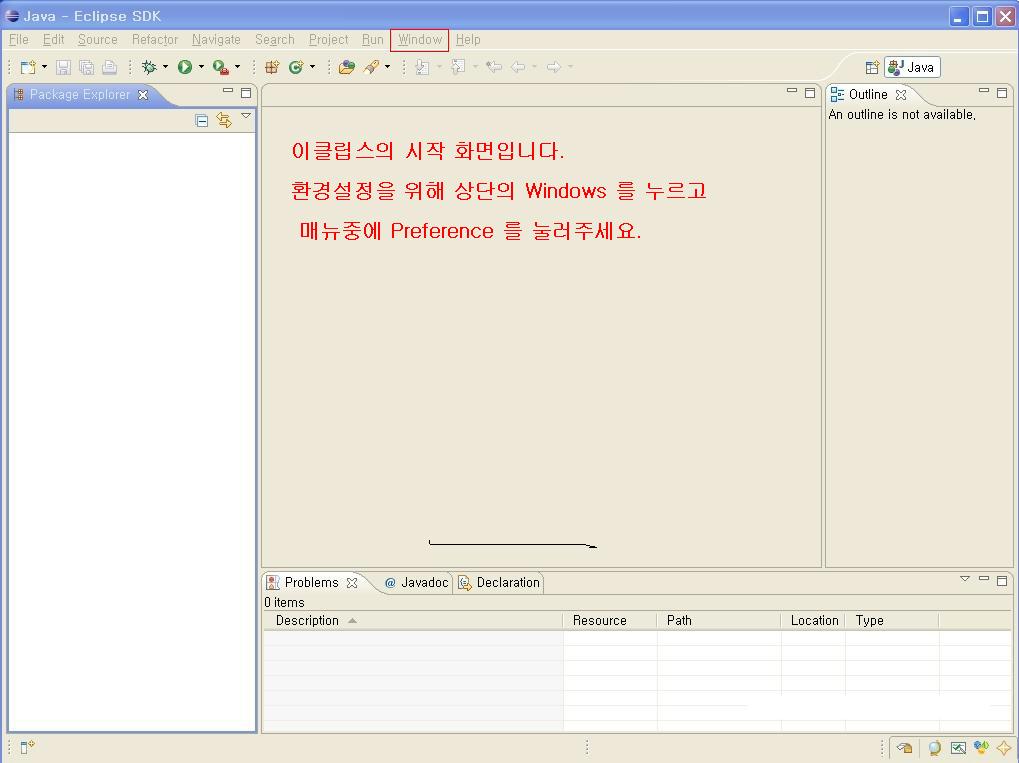Select the Outline tab
The width and height of the screenshot is (1019, 763).
(867, 95)
